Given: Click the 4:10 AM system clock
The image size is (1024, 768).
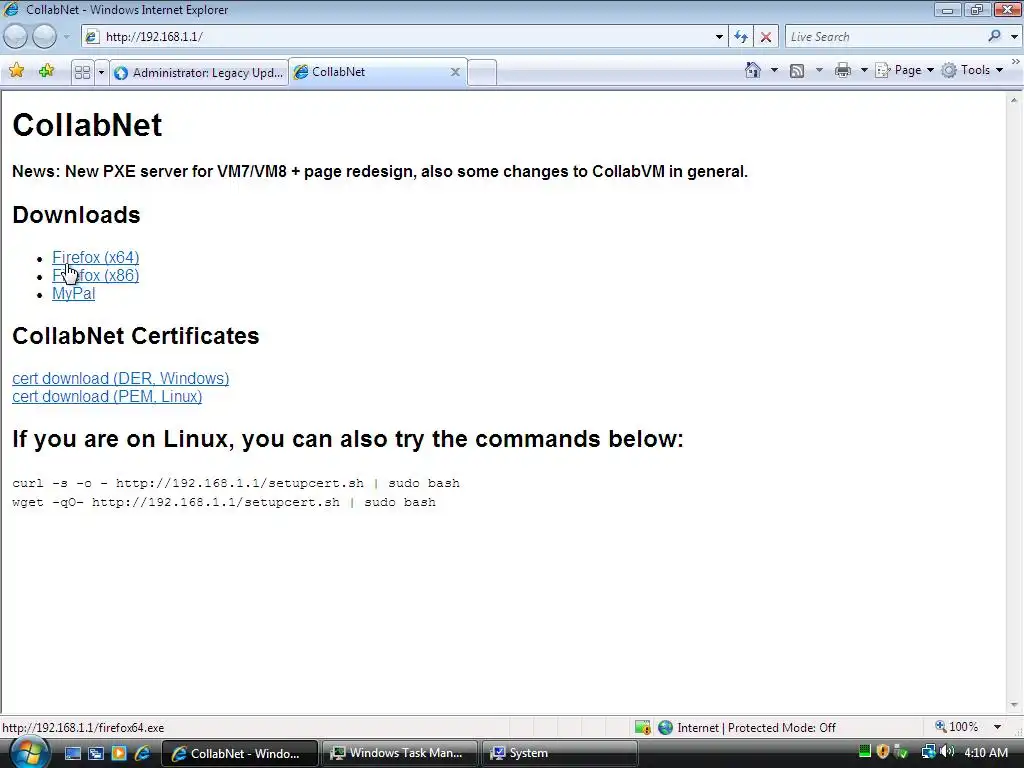Looking at the screenshot, I should pyautogui.click(x=985, y=753).
